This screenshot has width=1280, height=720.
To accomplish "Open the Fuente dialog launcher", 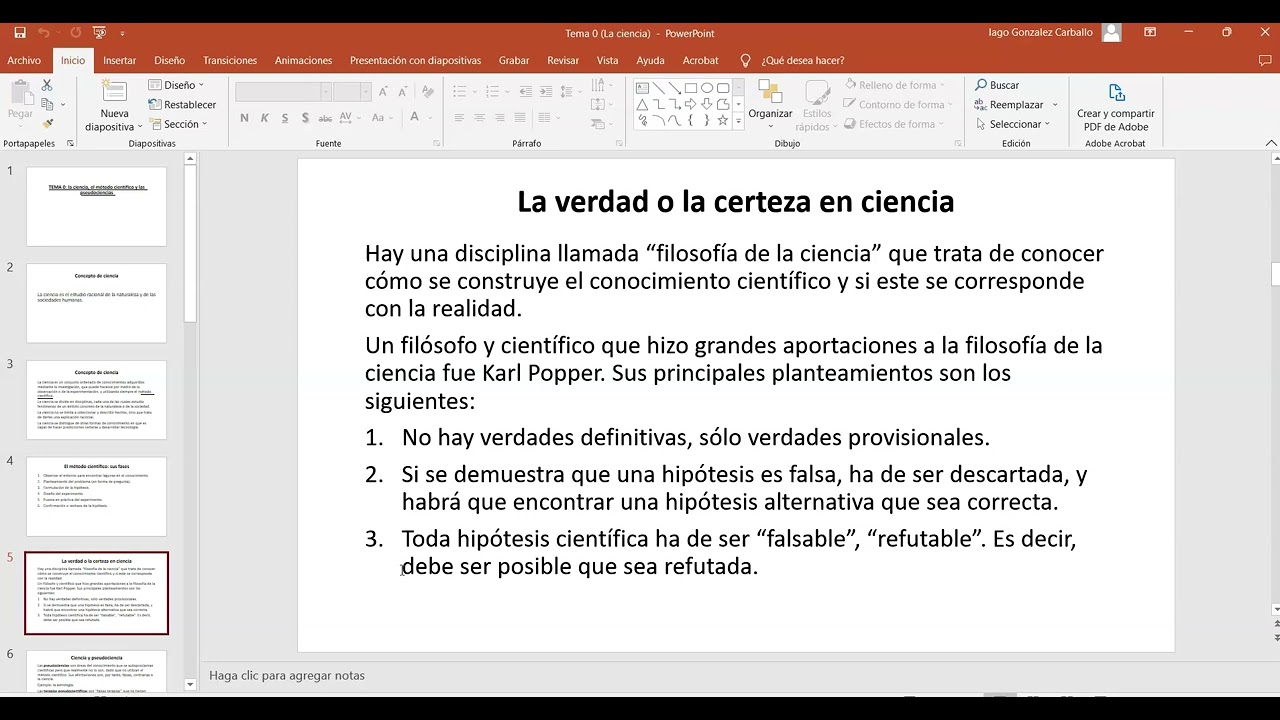I will click(436, 143).
